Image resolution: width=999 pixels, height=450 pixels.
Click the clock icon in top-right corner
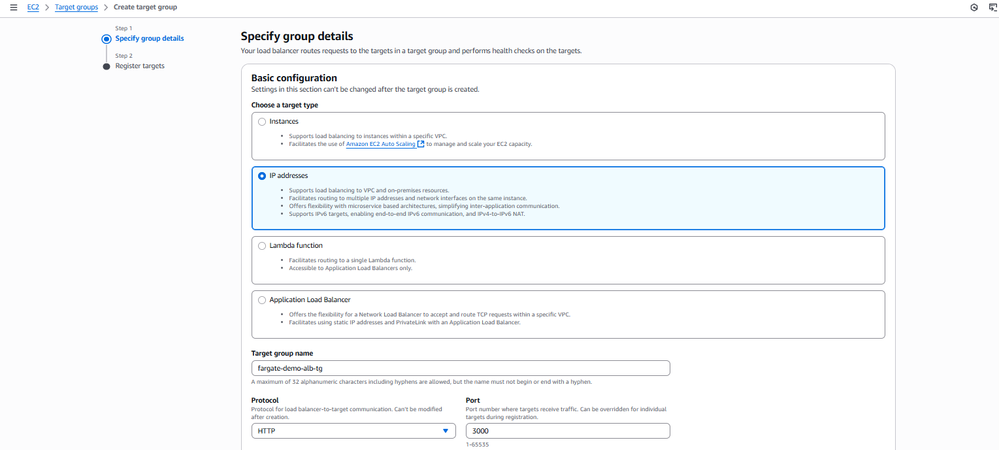(974, 7)
